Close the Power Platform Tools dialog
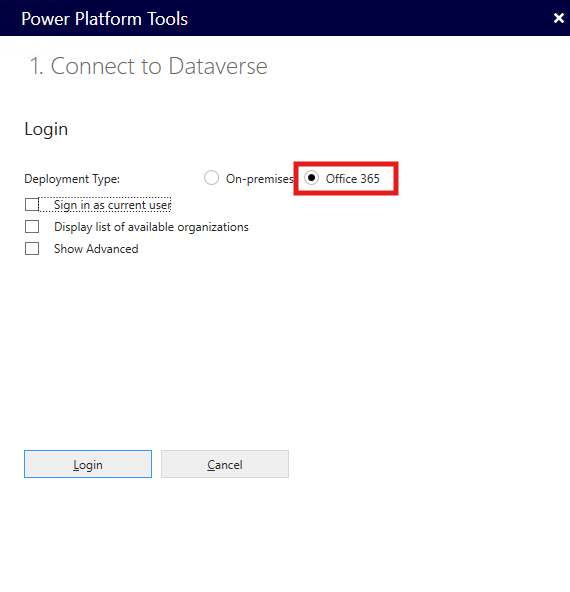The image size is (570, 592). tap(559, 18)
